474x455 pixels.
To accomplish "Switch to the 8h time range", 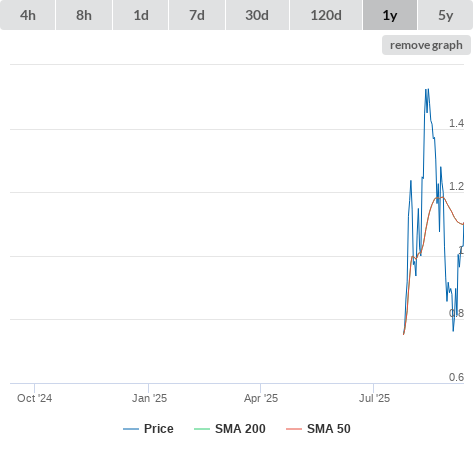I will click(84, 15).
